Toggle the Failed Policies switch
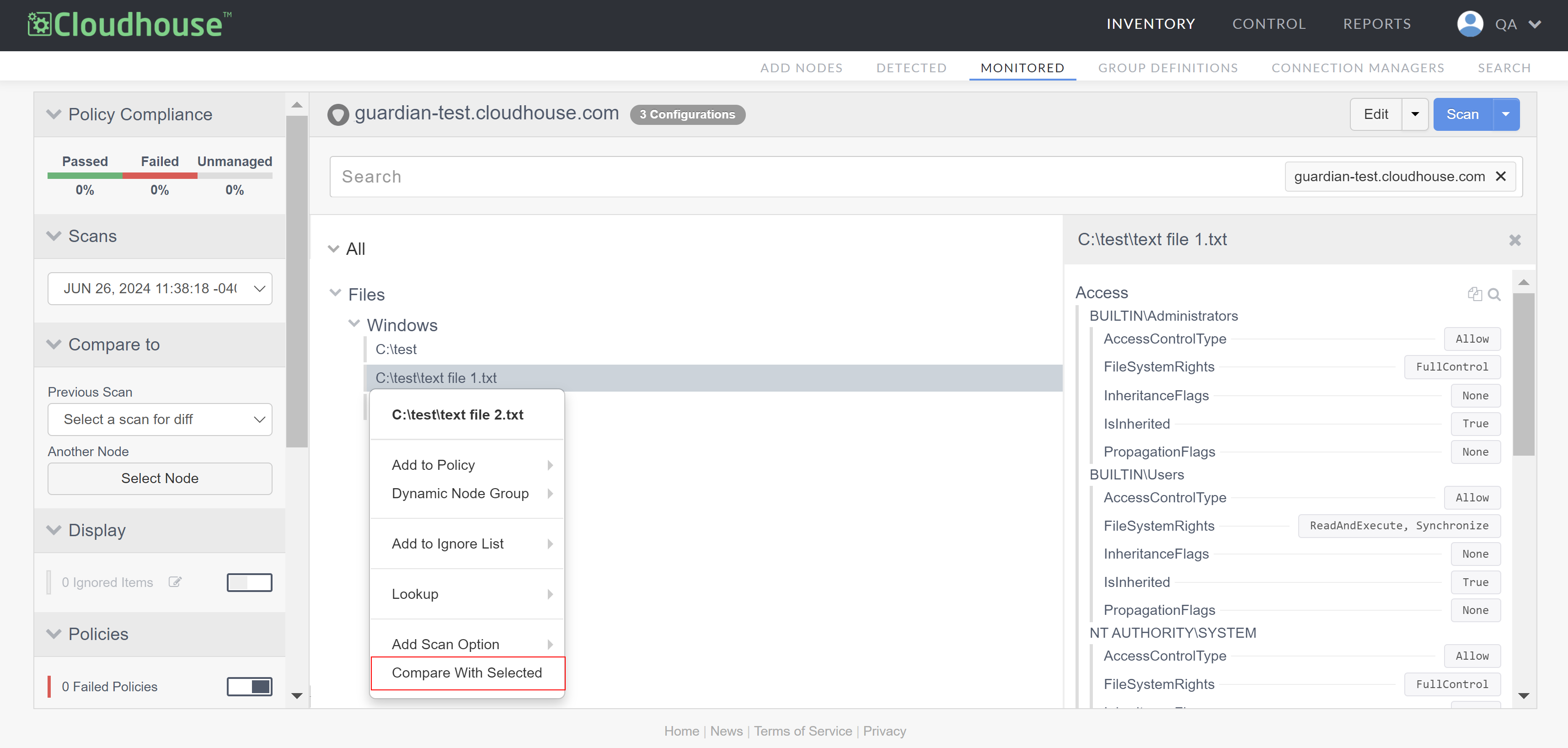1568x748 pixels. pos(250,687)
